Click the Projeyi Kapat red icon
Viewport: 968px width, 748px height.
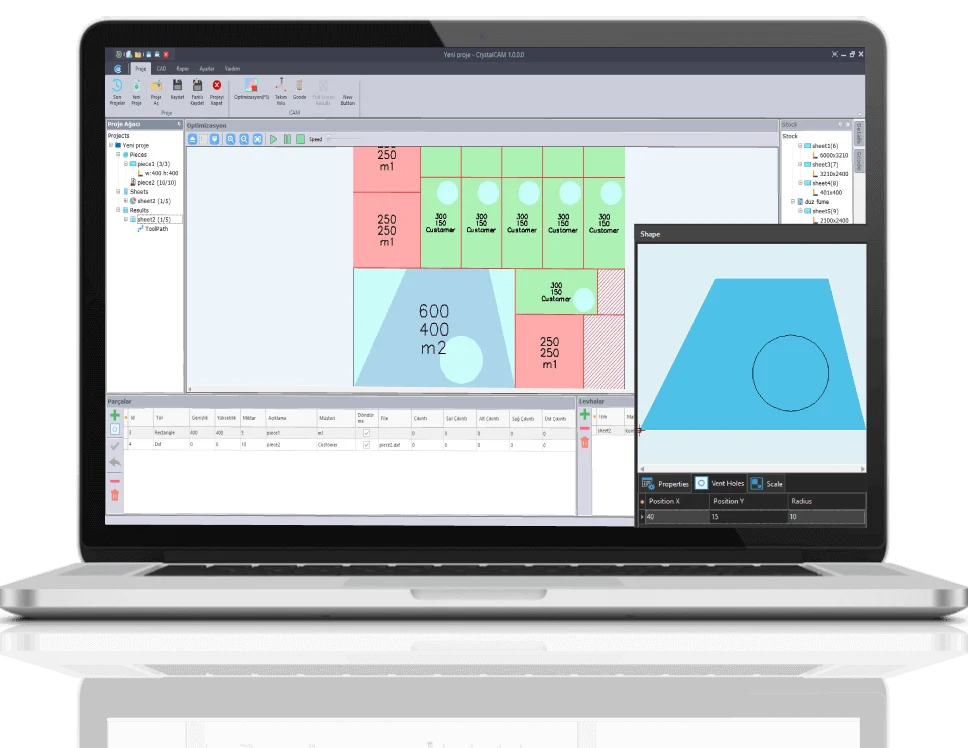(216, 89)
